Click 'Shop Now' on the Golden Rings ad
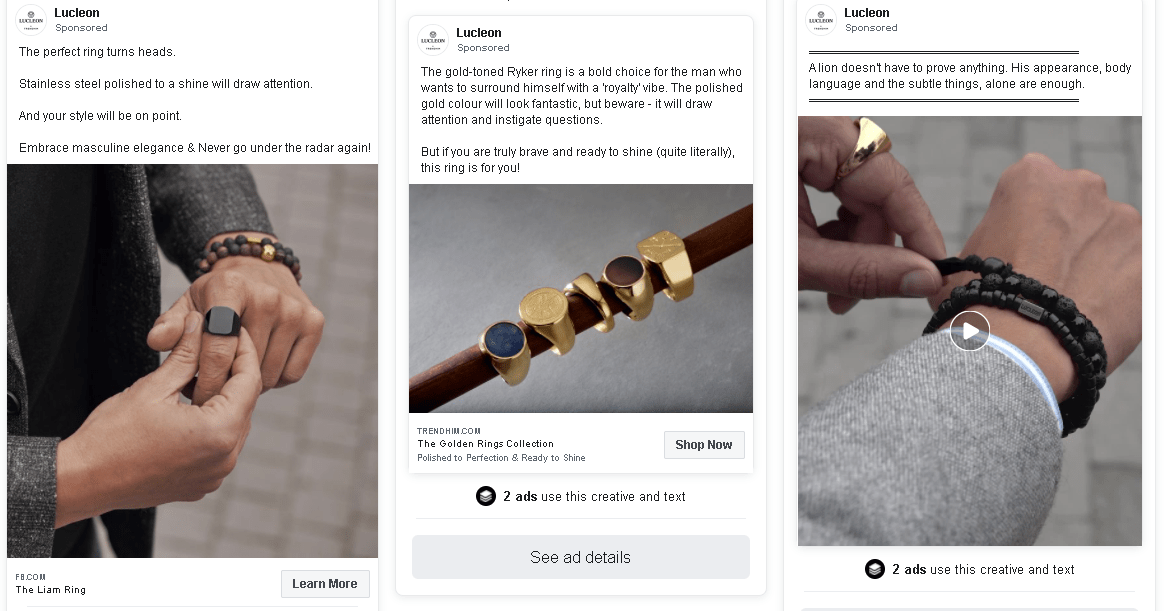The height and width of the screenshot is (611, 1168). click(x=704, y=444)
